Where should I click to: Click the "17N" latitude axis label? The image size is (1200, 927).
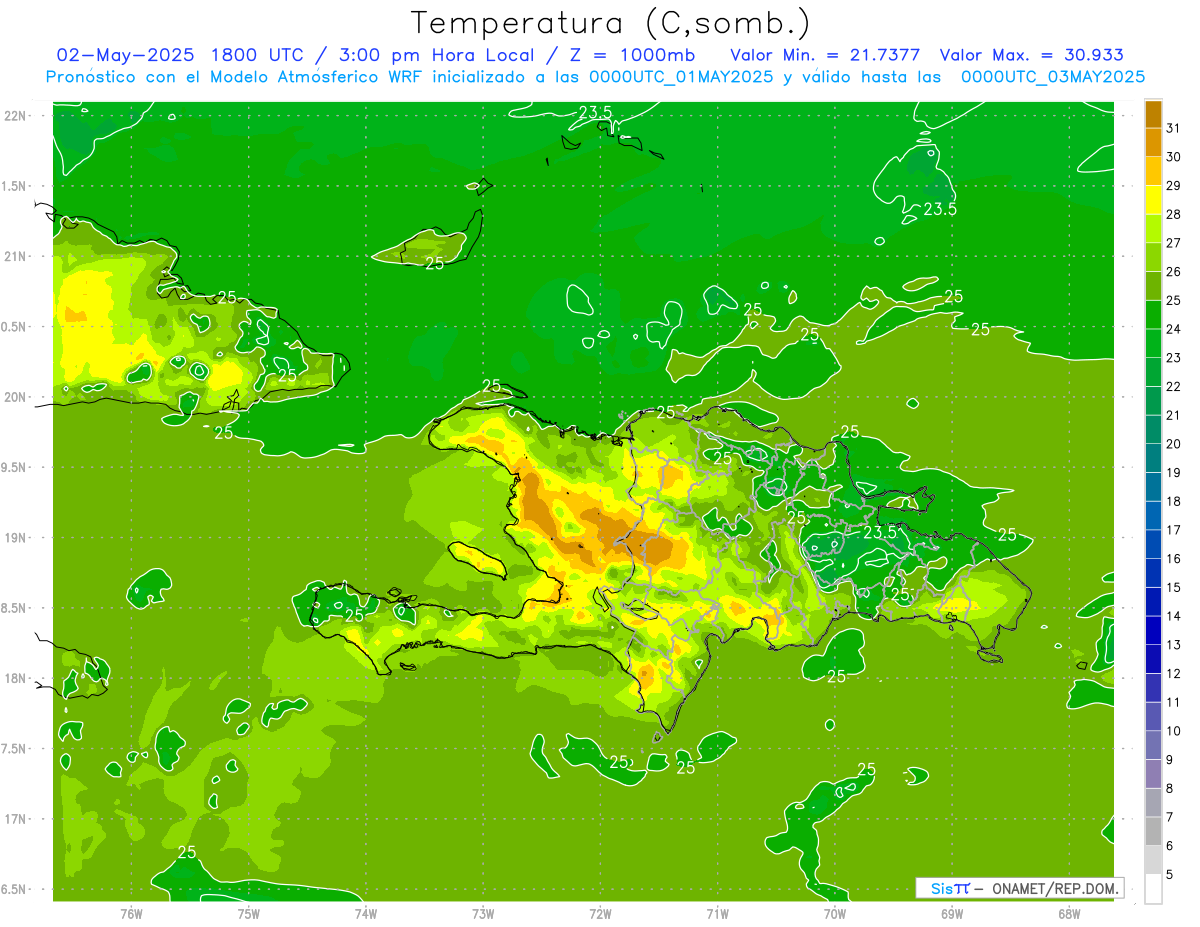[16, 819]
